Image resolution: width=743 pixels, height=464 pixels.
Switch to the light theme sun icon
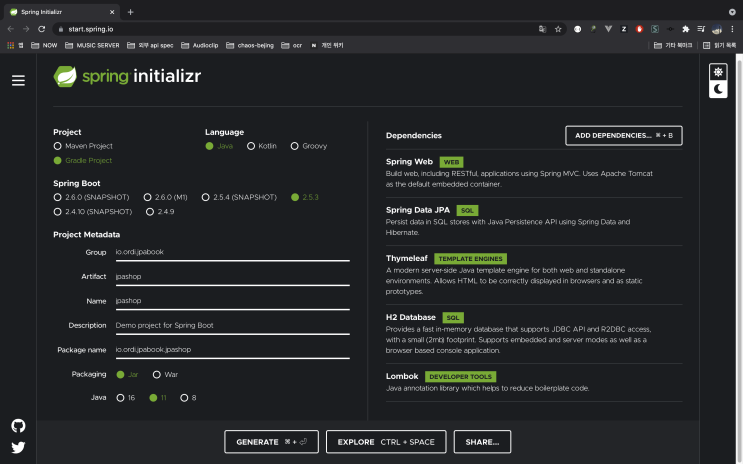click(x=718, y=72)
